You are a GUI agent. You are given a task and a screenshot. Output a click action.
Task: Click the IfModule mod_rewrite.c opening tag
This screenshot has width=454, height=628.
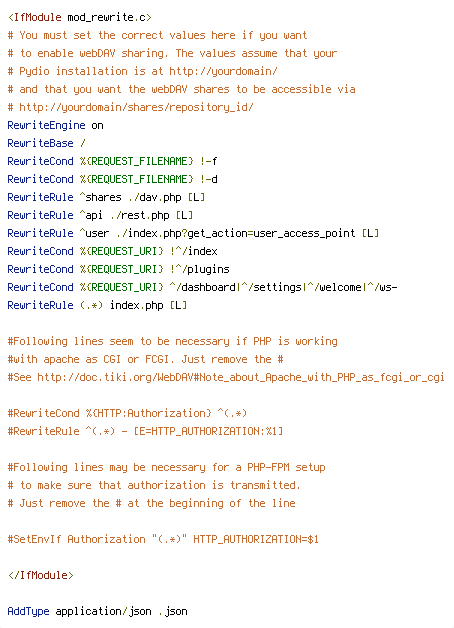(x=80, y=17)
